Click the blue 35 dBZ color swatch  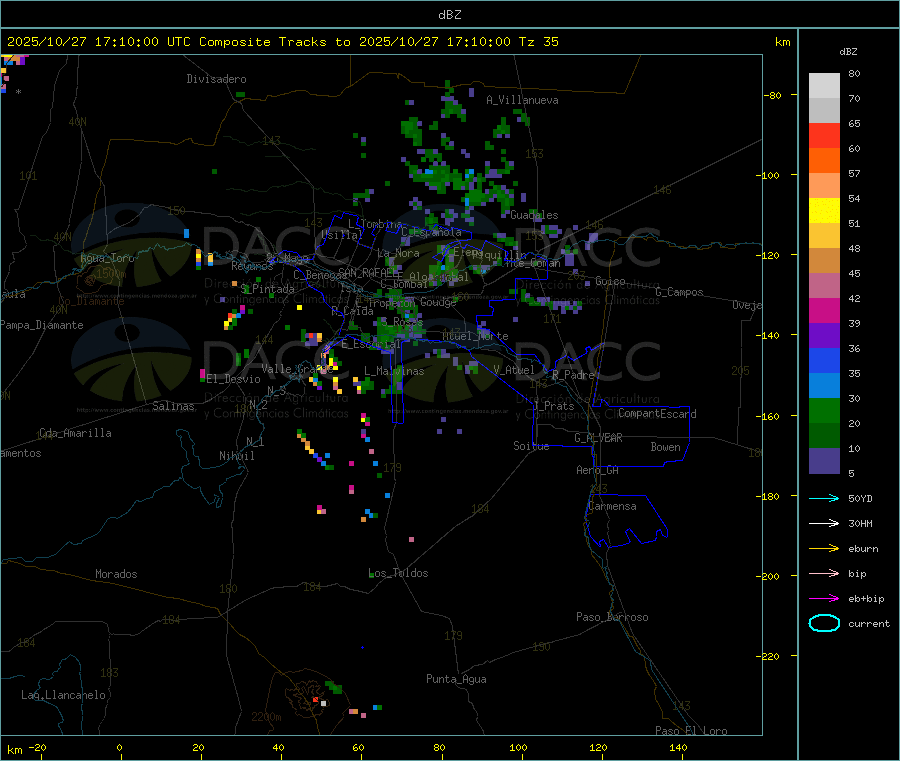click(824, 360)
